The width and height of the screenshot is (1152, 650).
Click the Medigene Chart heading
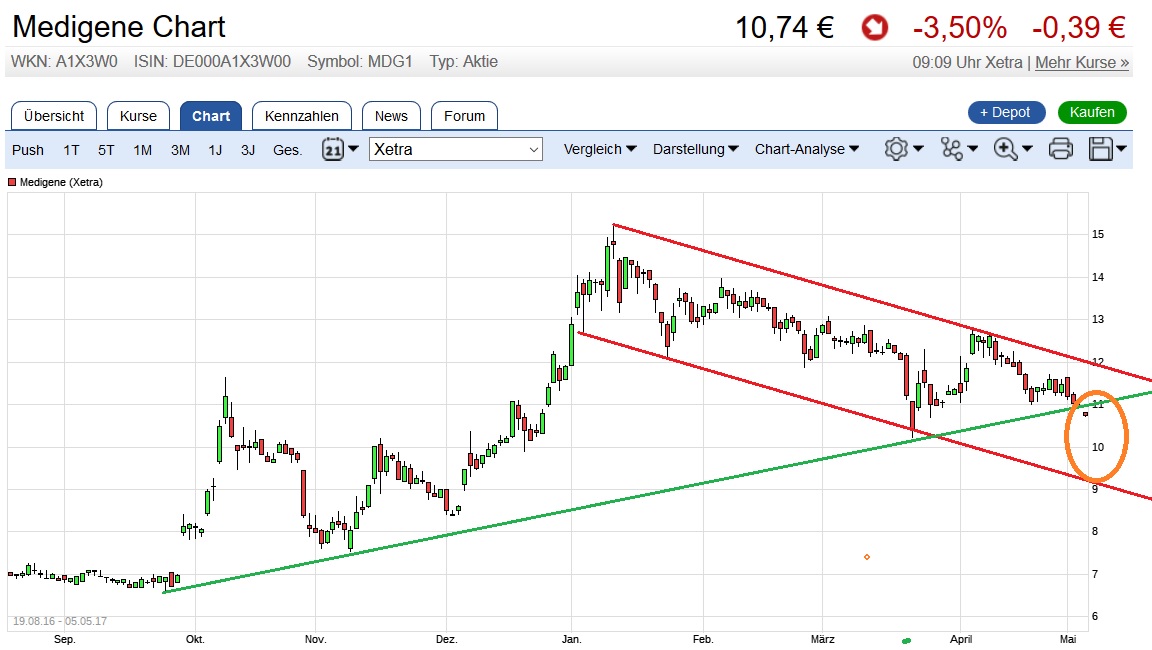pyautogui.click(x=119, y=27)
